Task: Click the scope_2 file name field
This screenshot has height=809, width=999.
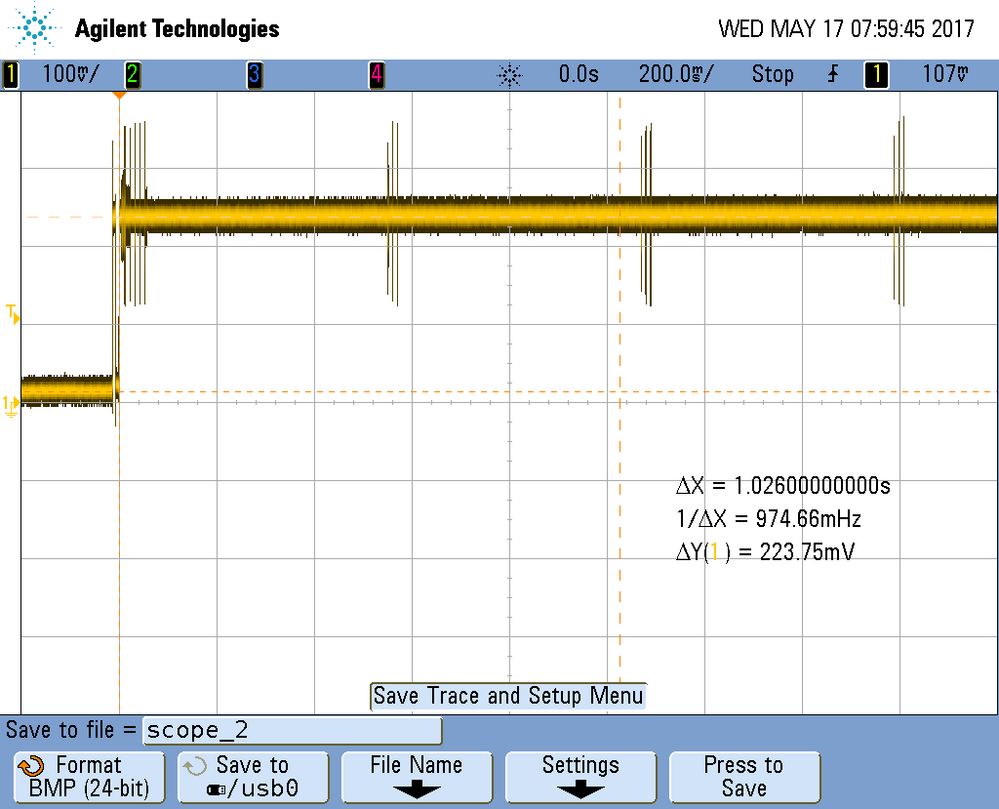Action: pyautogui.click(x=292, y=730)
